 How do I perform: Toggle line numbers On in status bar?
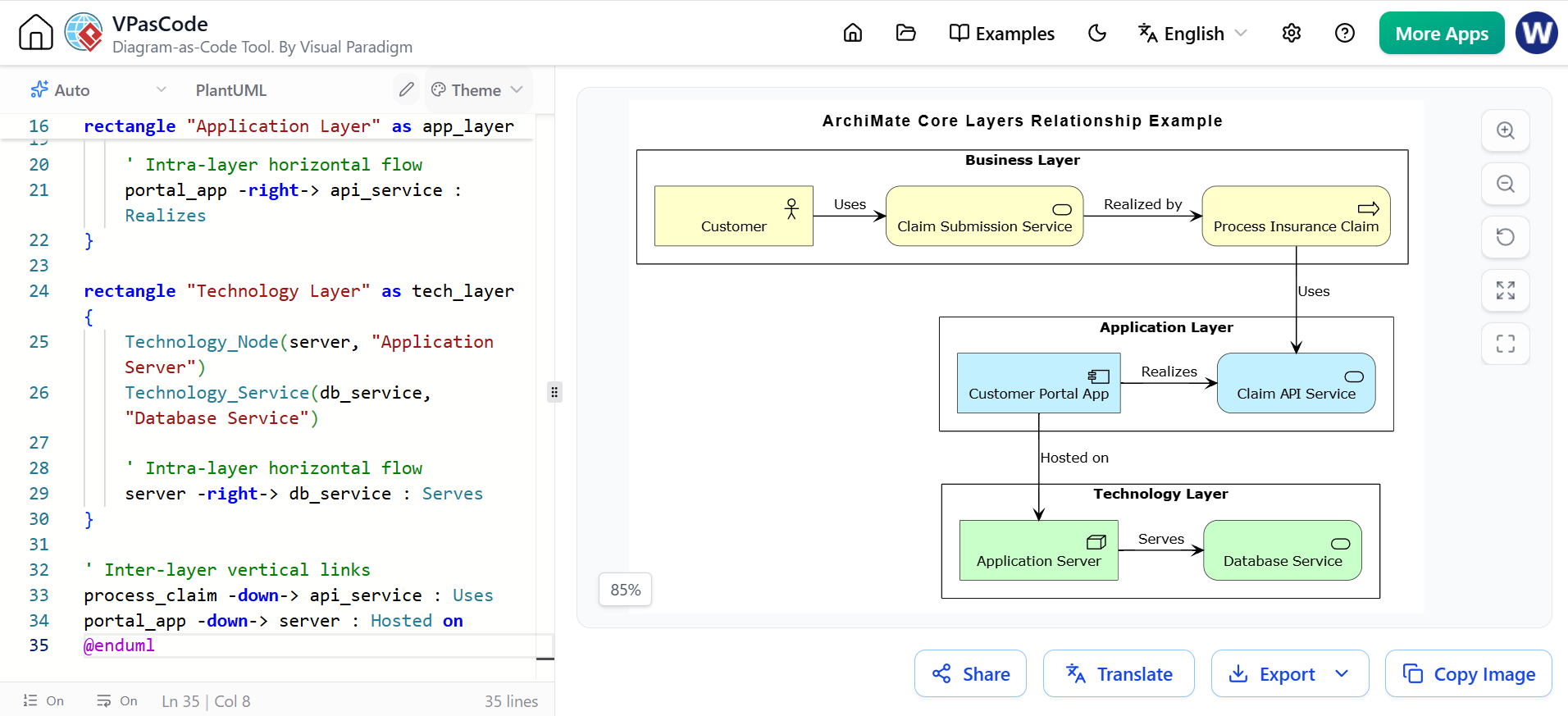tap(43, 700)
